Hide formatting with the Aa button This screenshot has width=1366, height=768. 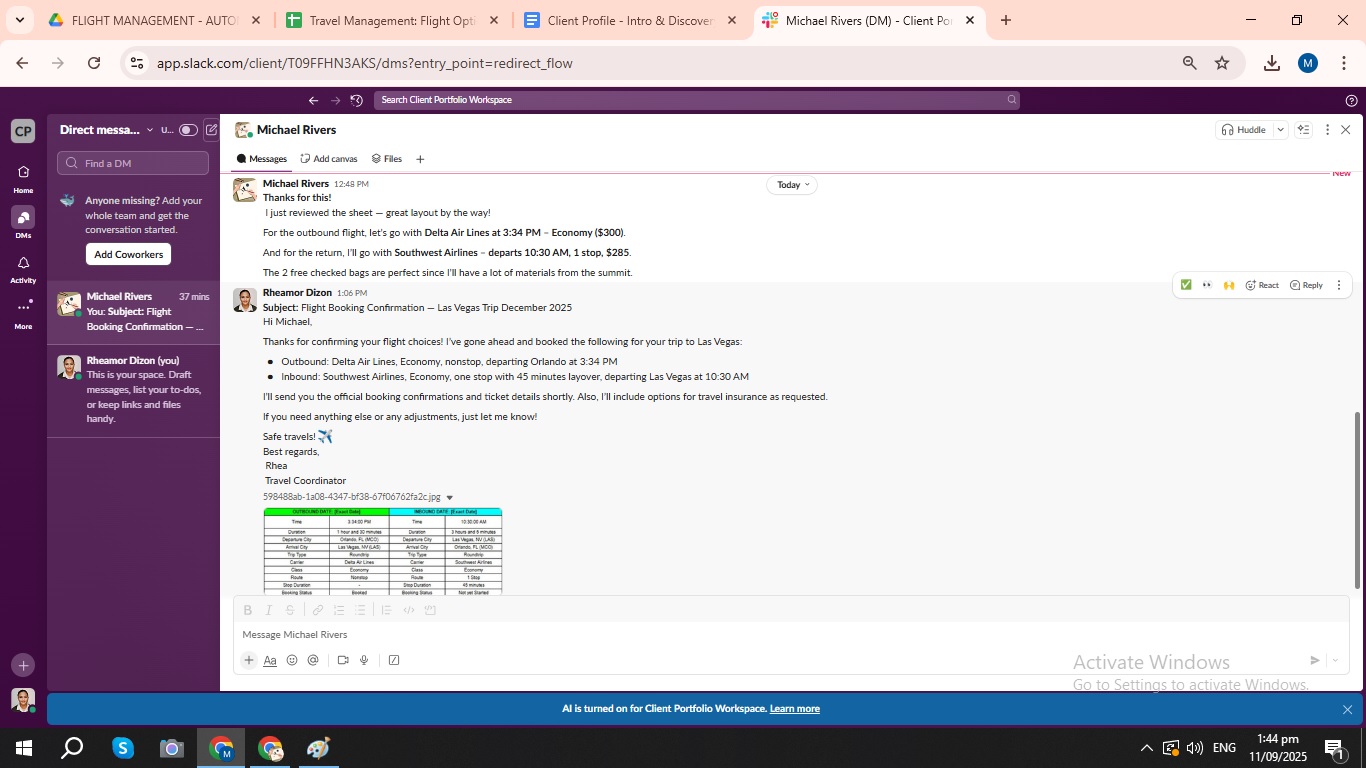(x=270, y=660)
